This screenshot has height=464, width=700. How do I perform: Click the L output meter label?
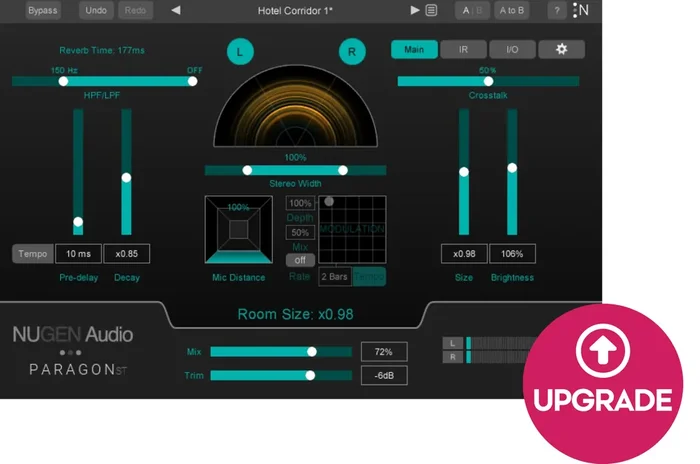[453, 343]
